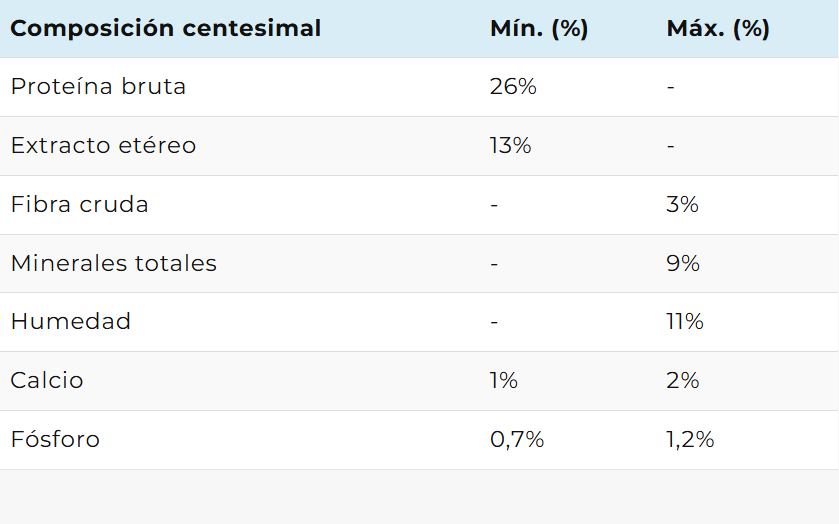Click the empty maximum cell for Proteína bruta

671,87
